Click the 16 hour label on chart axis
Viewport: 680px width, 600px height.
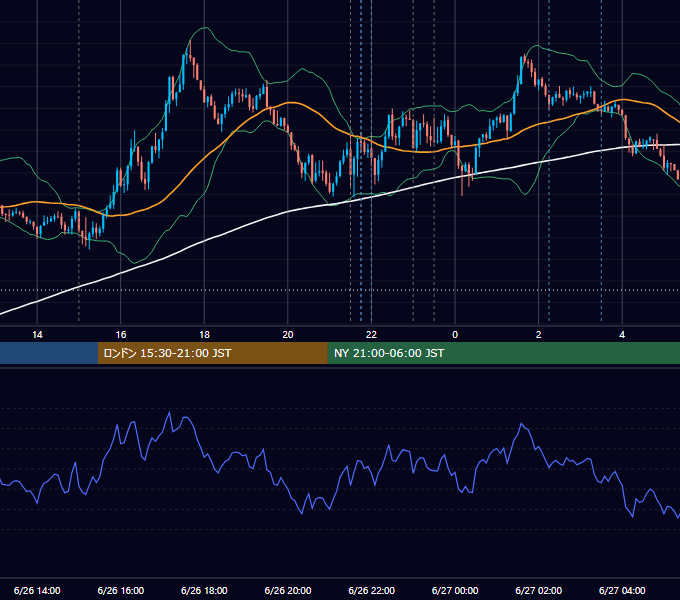pyautogui.click(x=121, y=335)
